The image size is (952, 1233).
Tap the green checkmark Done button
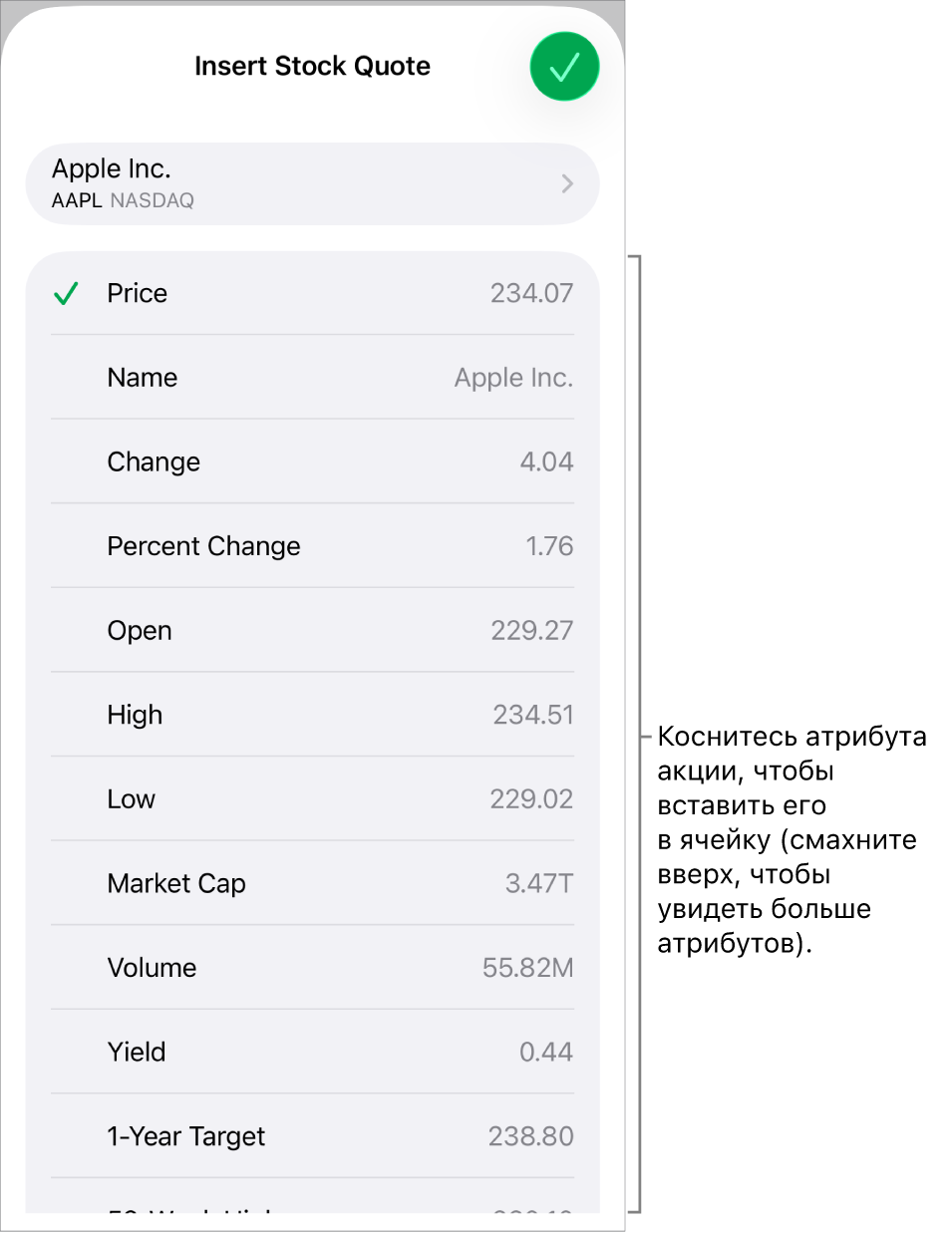(x=564, y=67)
